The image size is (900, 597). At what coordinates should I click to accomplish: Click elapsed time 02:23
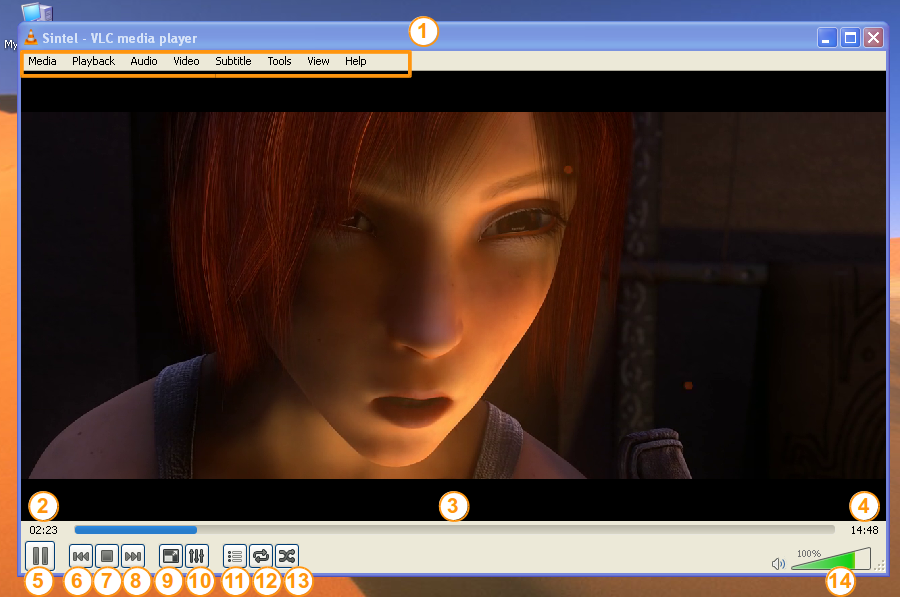44,530
